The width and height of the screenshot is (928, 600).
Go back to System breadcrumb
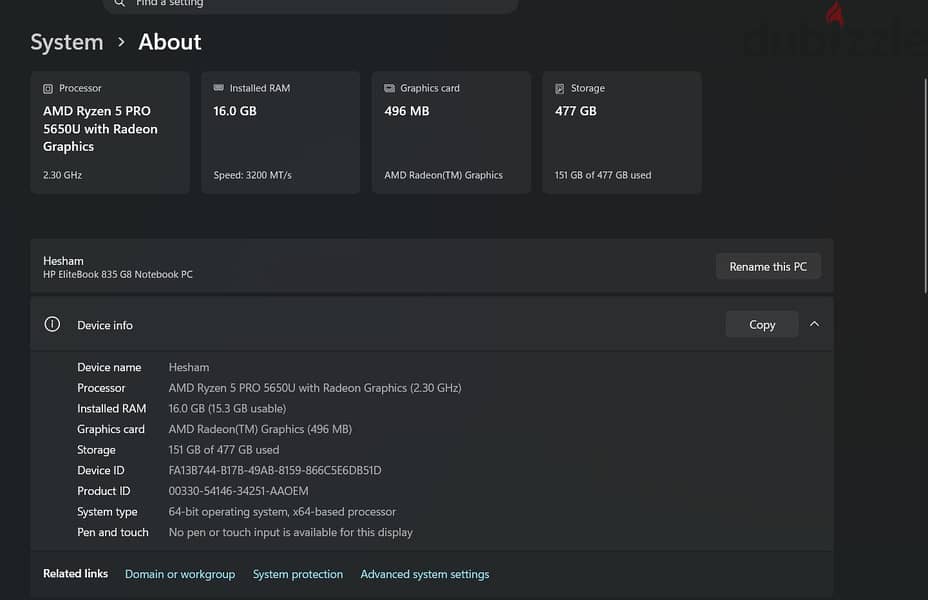[x=67, y=42]
